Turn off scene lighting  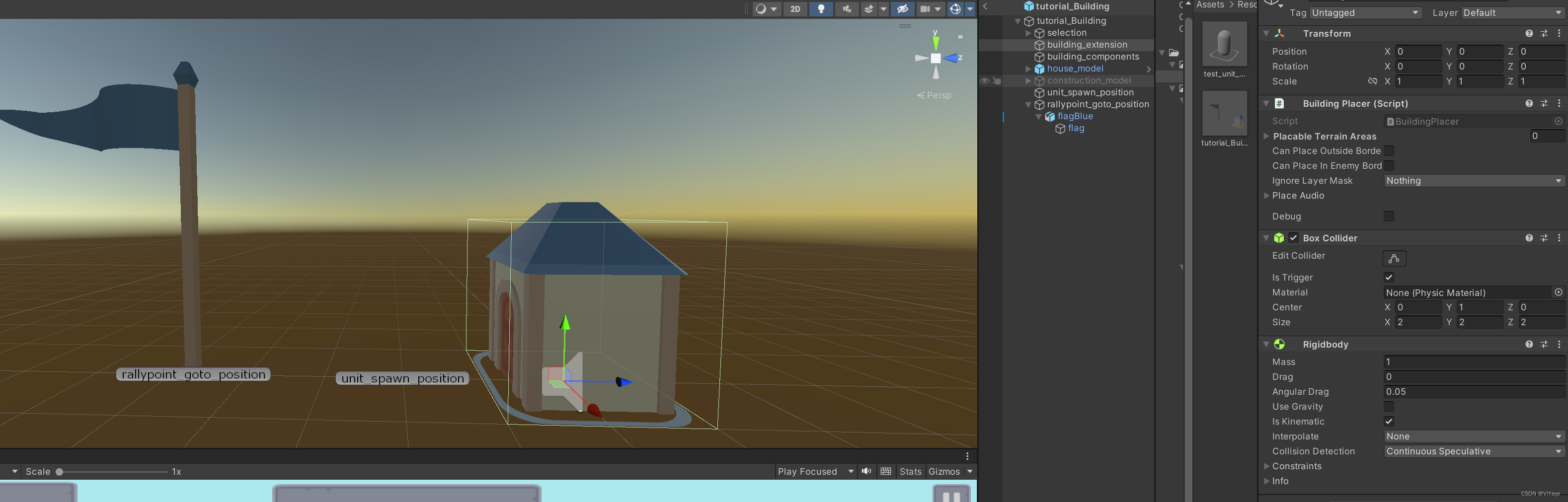coord(821,8)
